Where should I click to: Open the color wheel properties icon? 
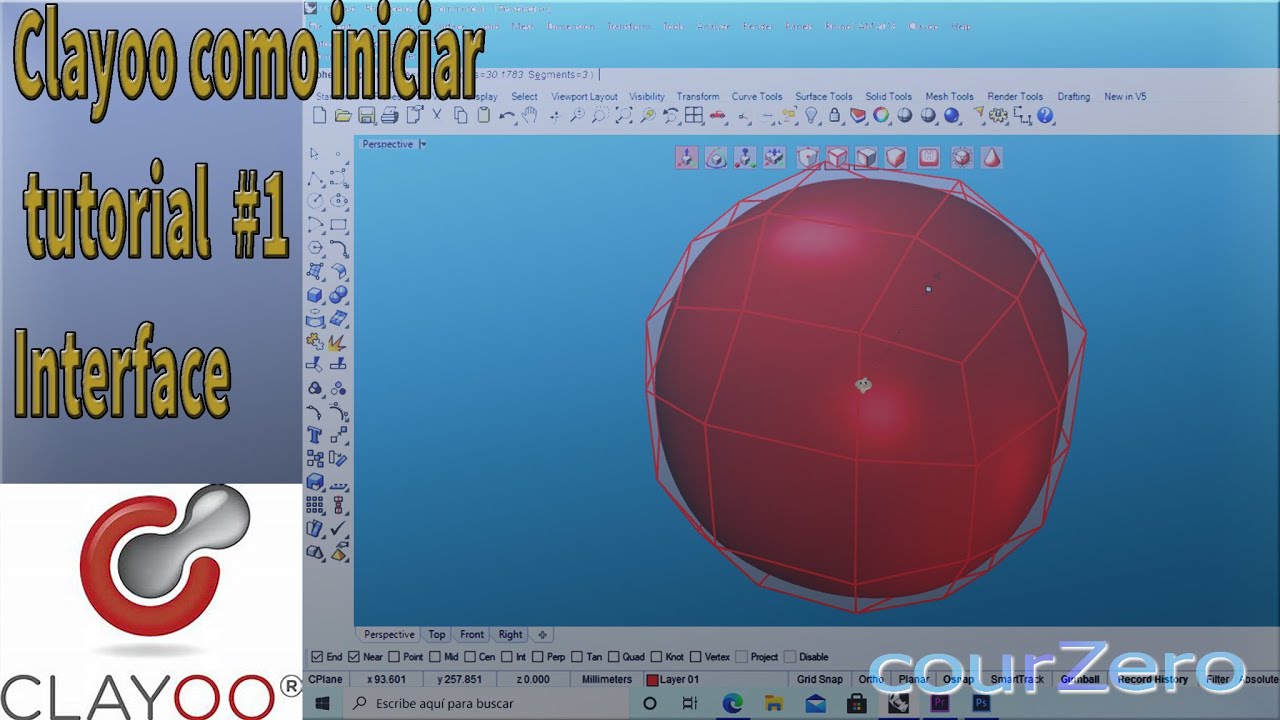(x=881, y=115)
